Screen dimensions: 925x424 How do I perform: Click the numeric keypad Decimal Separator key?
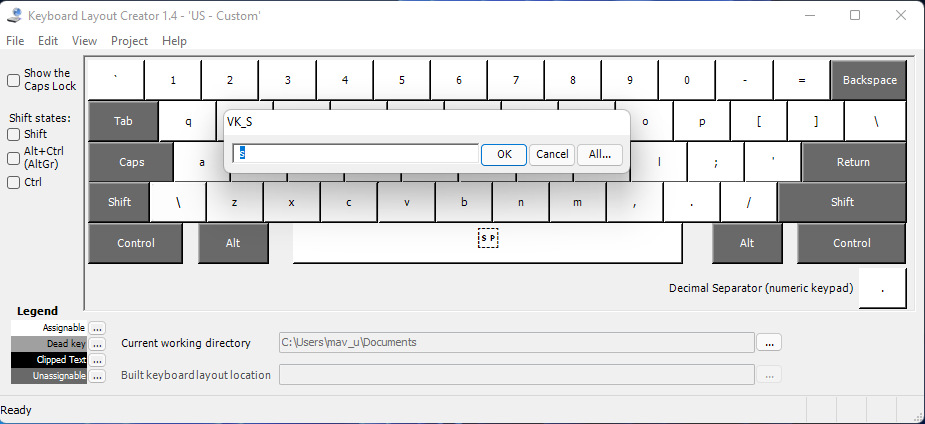tap(883, 288)
